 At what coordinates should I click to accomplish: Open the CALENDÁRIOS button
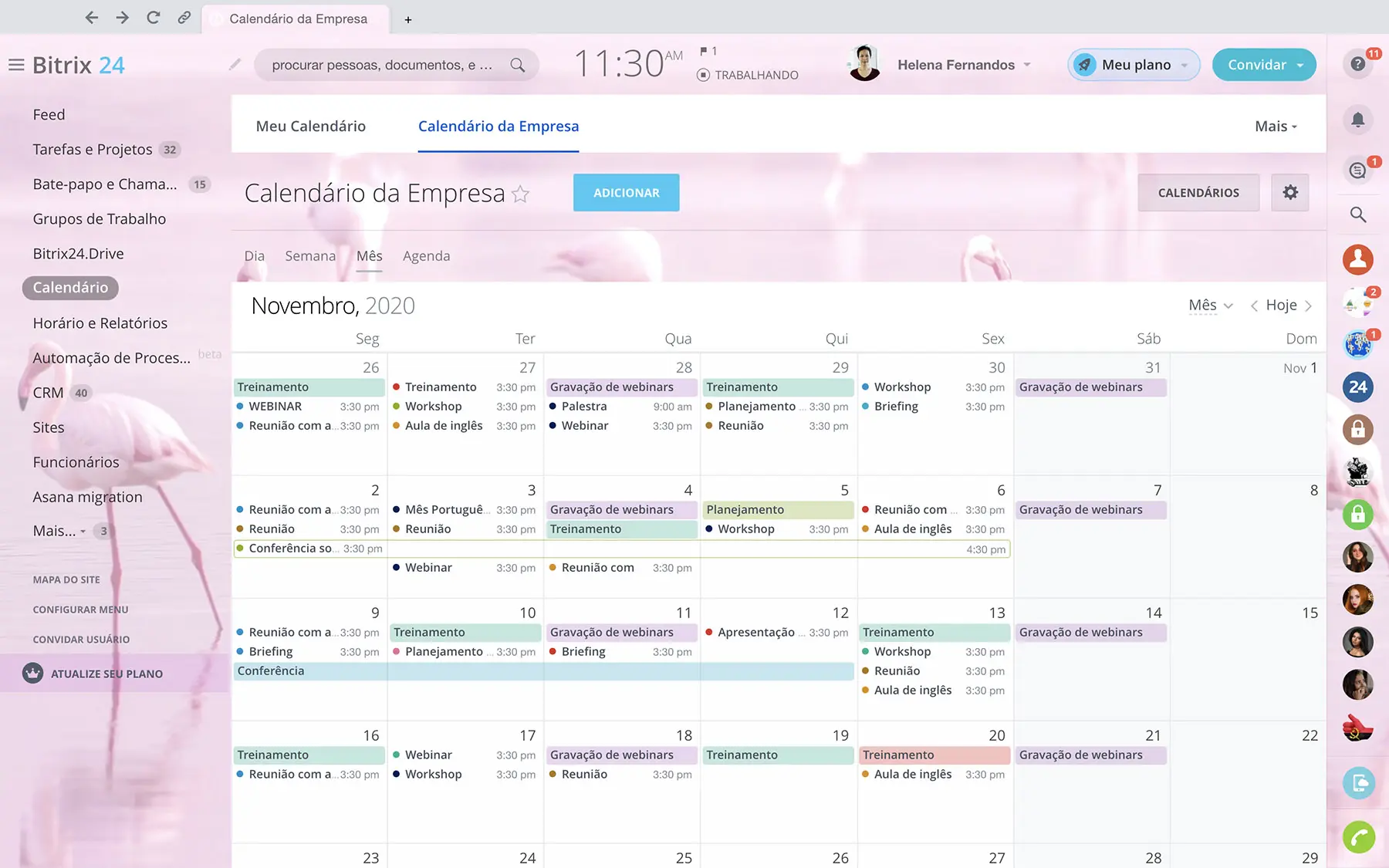point(1198,192)
